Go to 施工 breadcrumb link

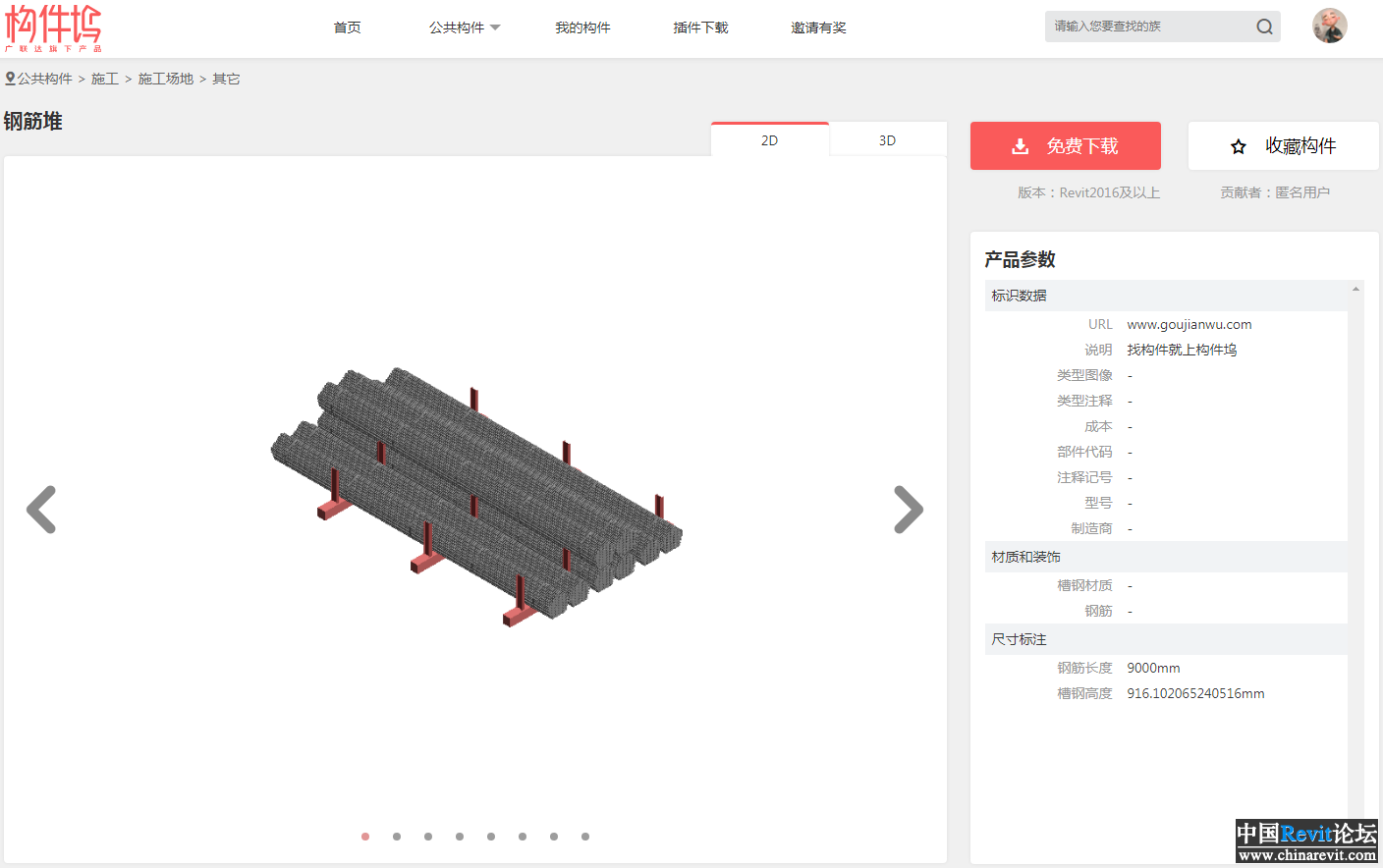105,79
